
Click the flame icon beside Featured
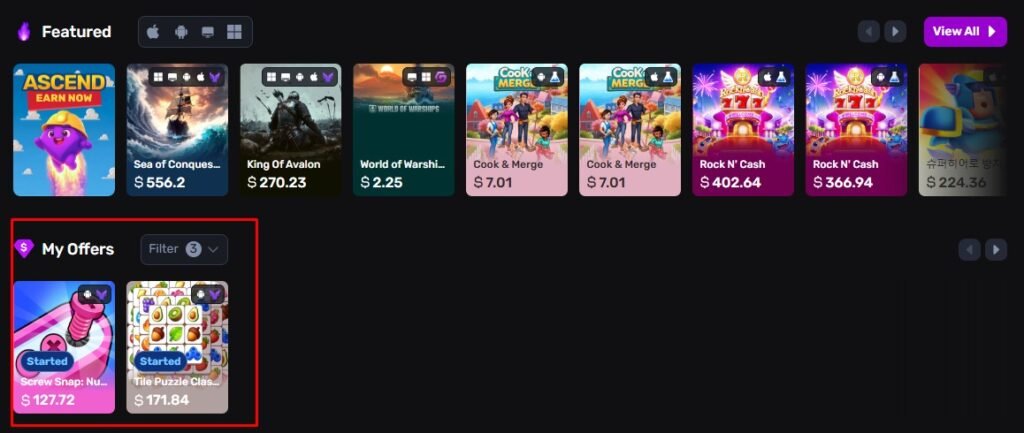pos(24,31)
